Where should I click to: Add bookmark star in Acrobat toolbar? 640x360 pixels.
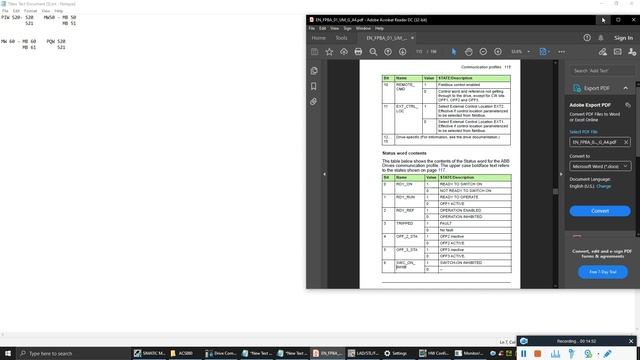pos(329,52)
